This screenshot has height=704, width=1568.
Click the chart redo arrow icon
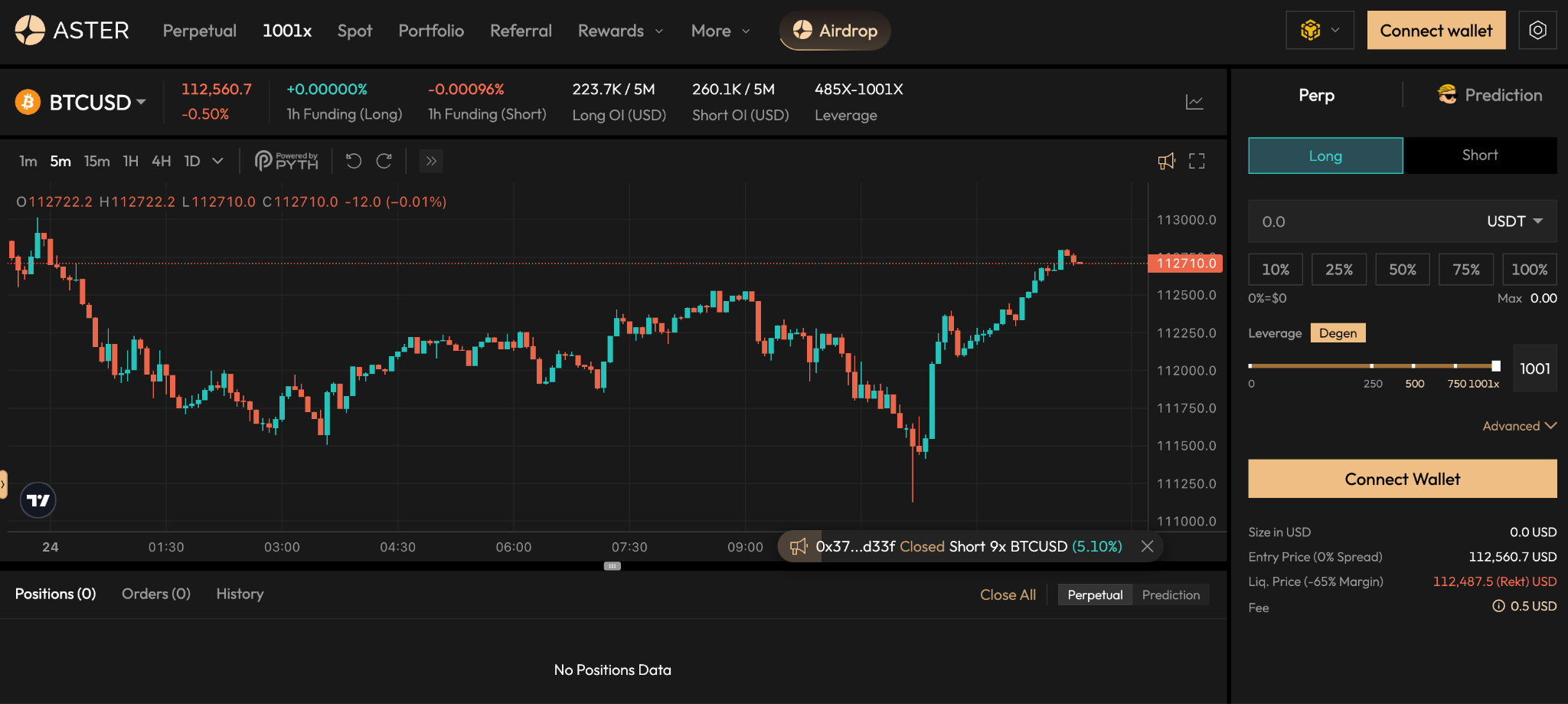384,161
